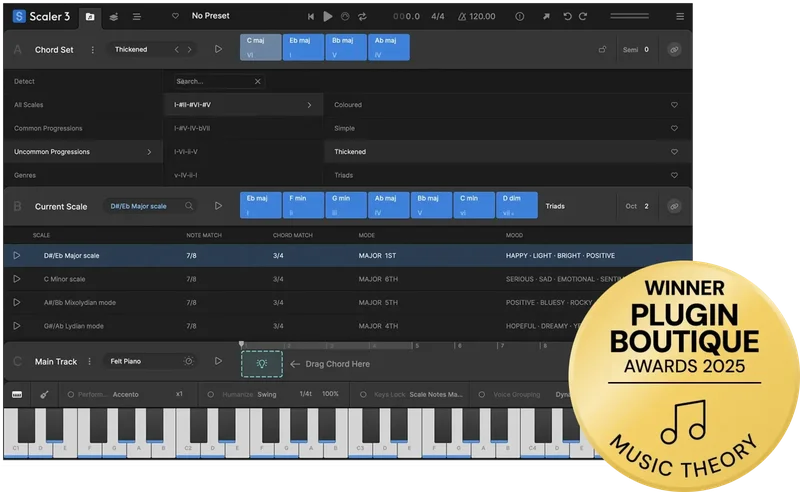The image size is (800, 492).
Task: Toggle the Chord Set lock icon
Action: pyautogui.click(x=603, y=50)
